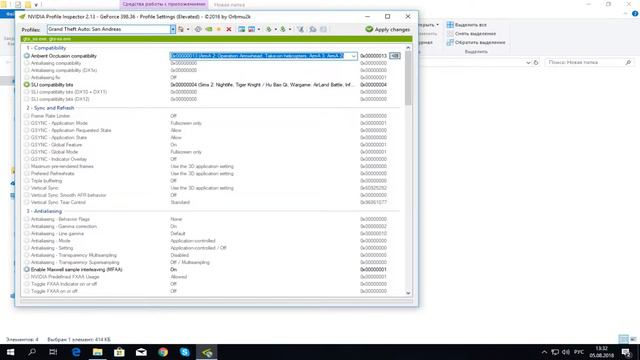
Task: Click the scan filter icon in Inspector toolbar
Action: [x=300, y=29]
